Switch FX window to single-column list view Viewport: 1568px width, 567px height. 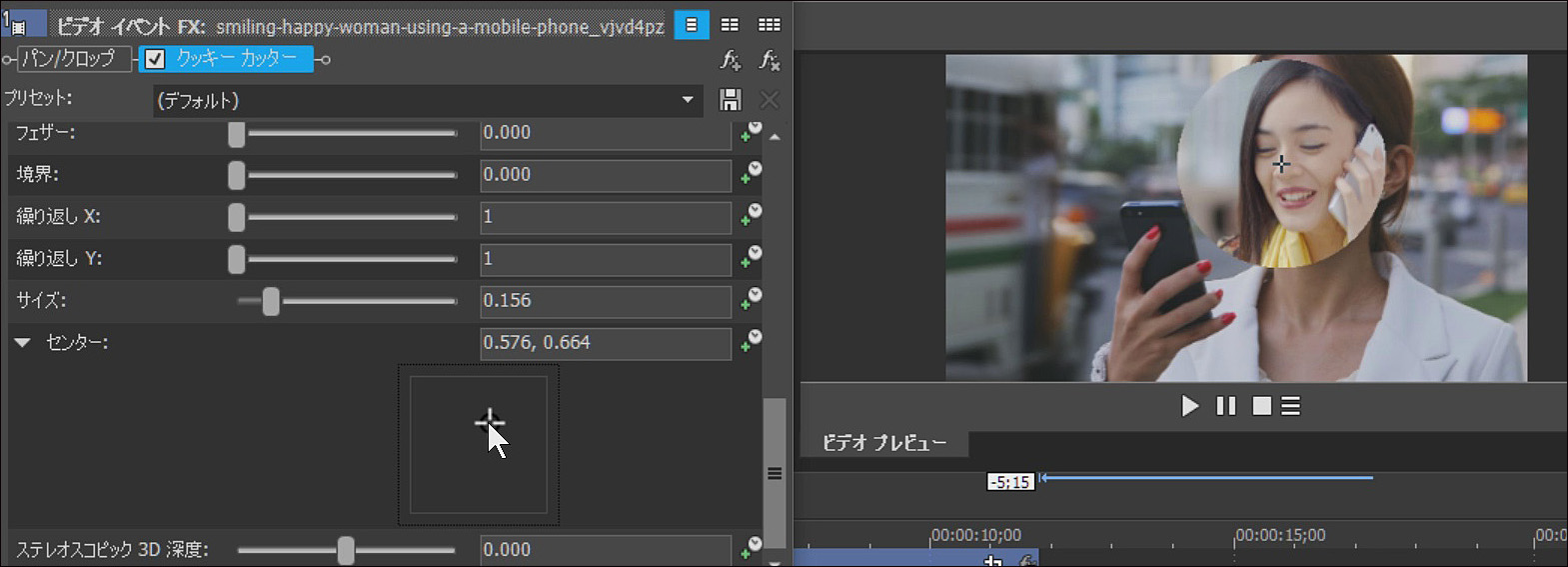pos(692,25)
